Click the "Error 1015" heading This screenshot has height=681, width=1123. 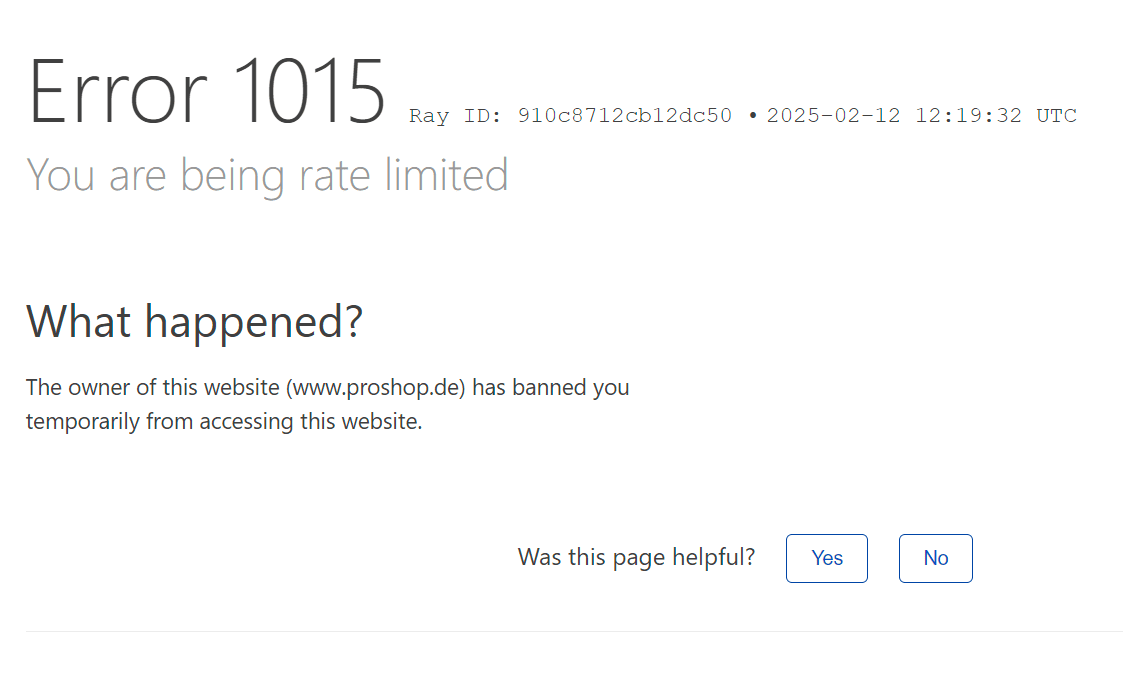207,92
